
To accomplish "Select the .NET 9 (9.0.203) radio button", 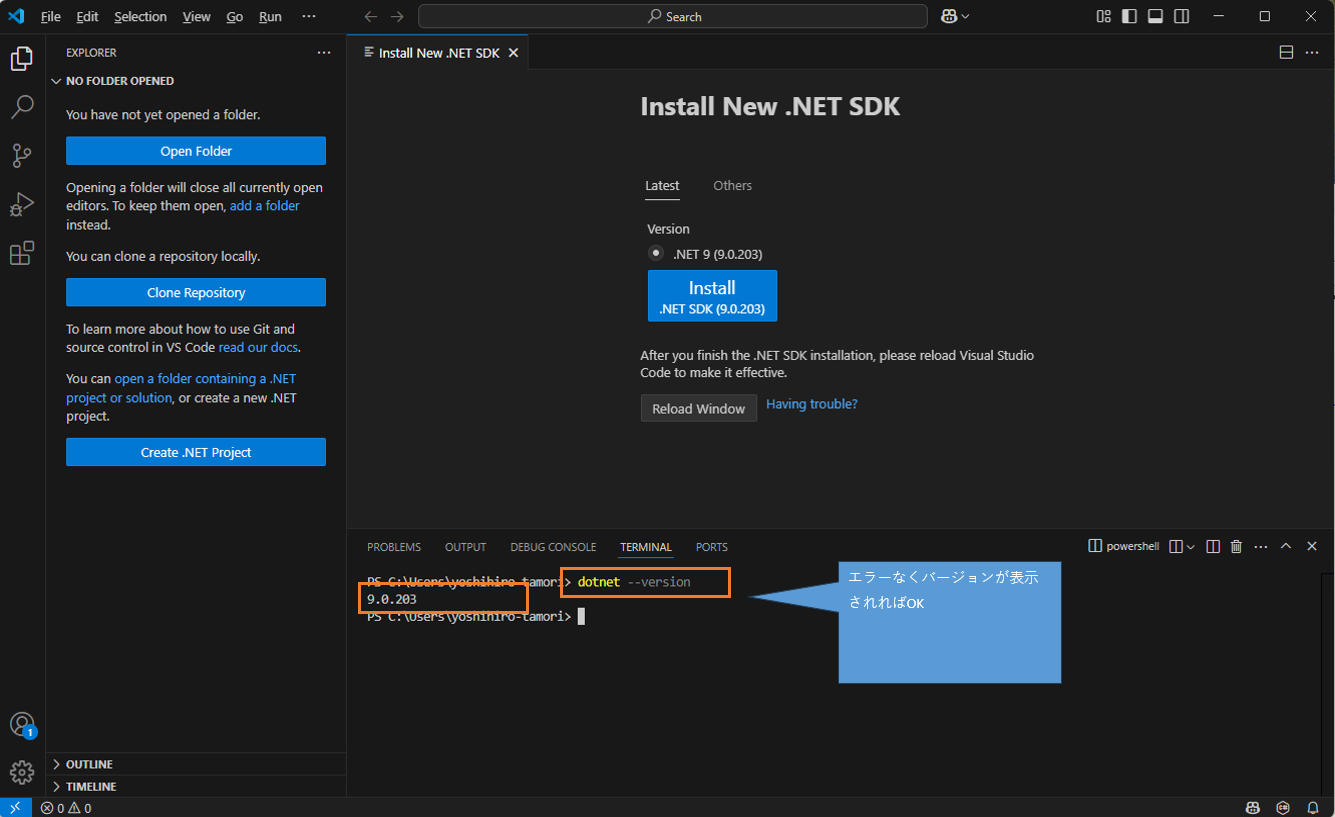I will [x=656, y=253].
